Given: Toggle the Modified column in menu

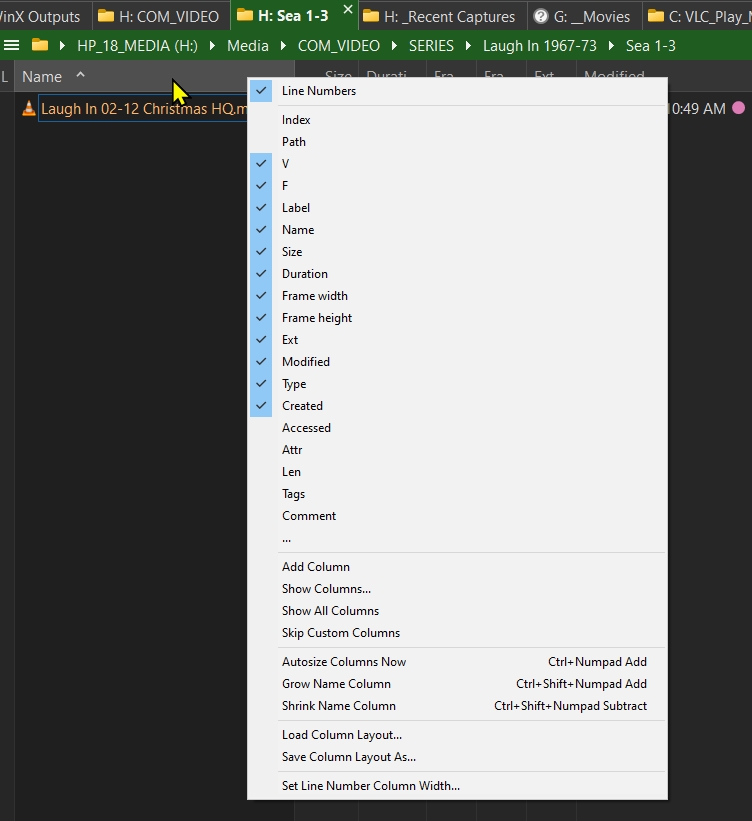Looking at the screenshot, I should (458, 362).
